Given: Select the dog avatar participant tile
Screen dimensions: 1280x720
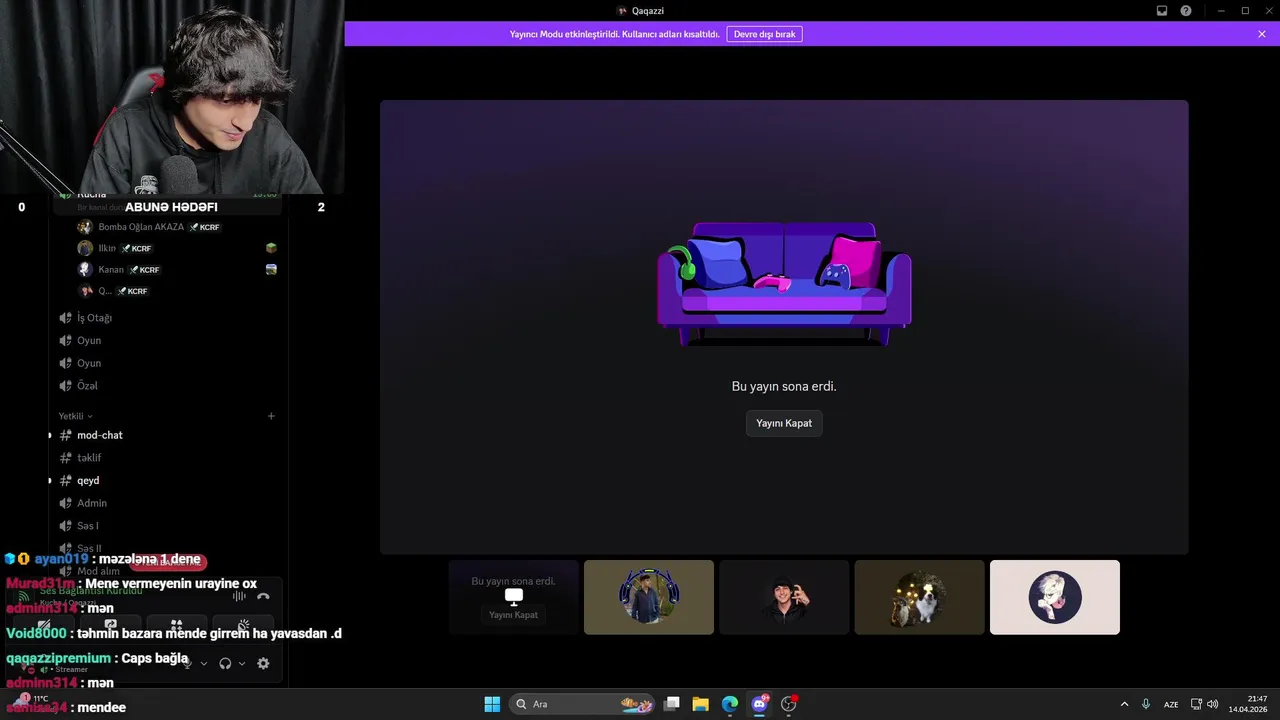Looking at the screenshot, I should 919,597.
